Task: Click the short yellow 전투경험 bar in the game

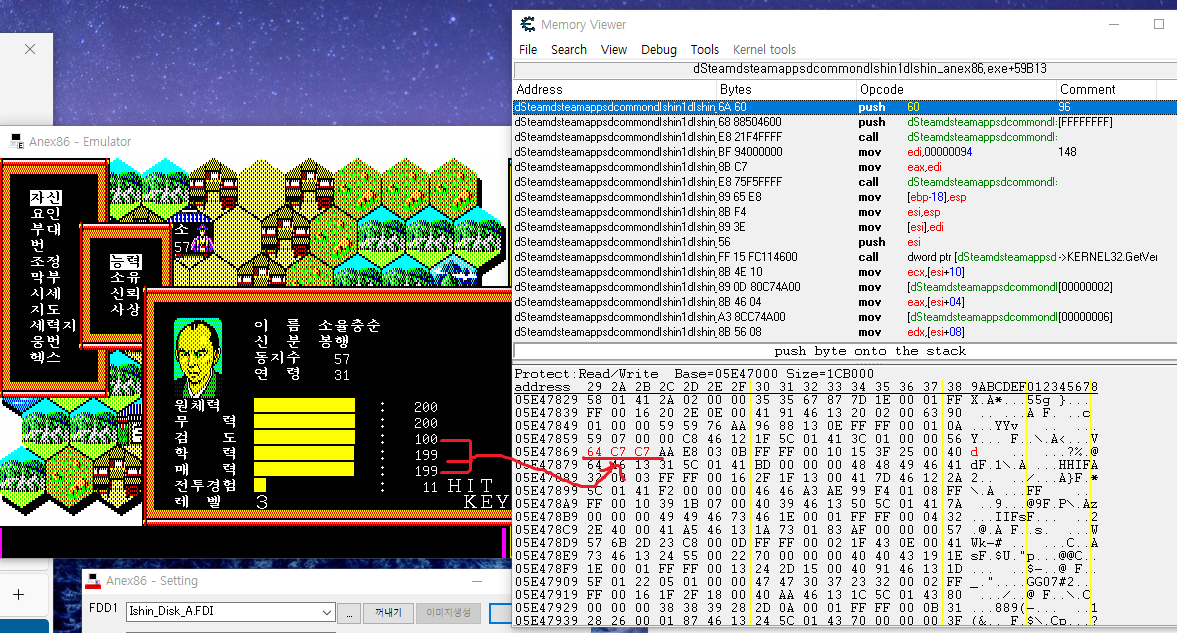Action: (260, 485)
